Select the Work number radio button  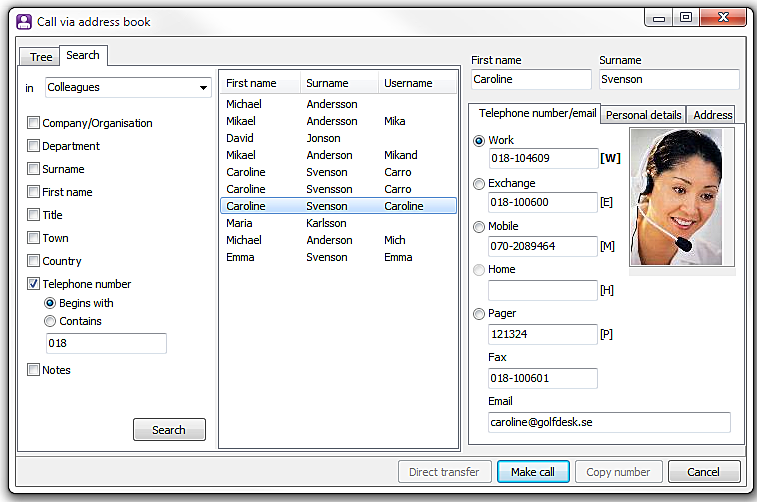tap(479, 141)
